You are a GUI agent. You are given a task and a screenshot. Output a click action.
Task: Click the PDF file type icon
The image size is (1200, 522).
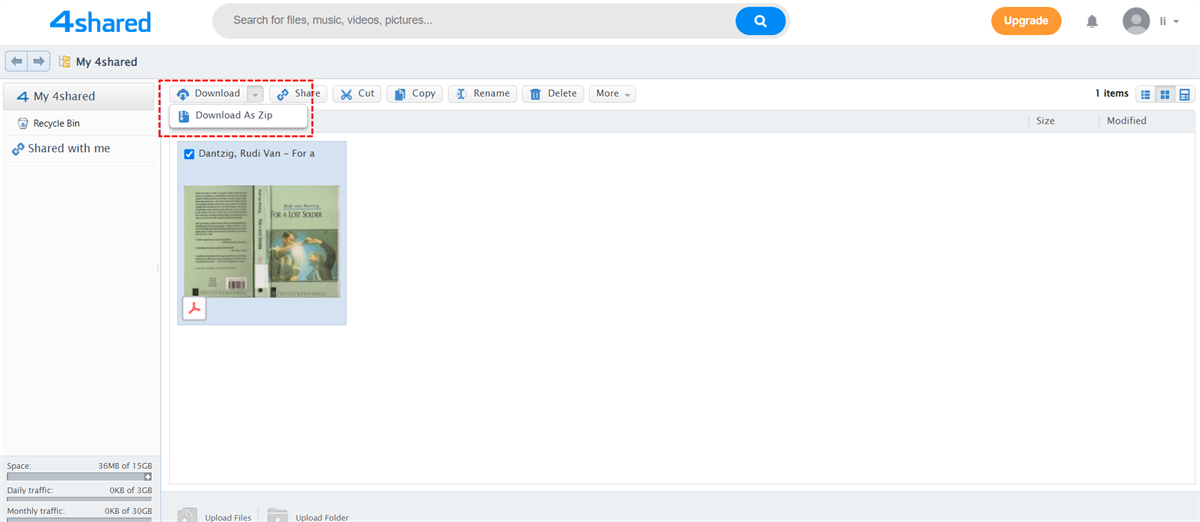pyautogui.click(x=194, y=308)
